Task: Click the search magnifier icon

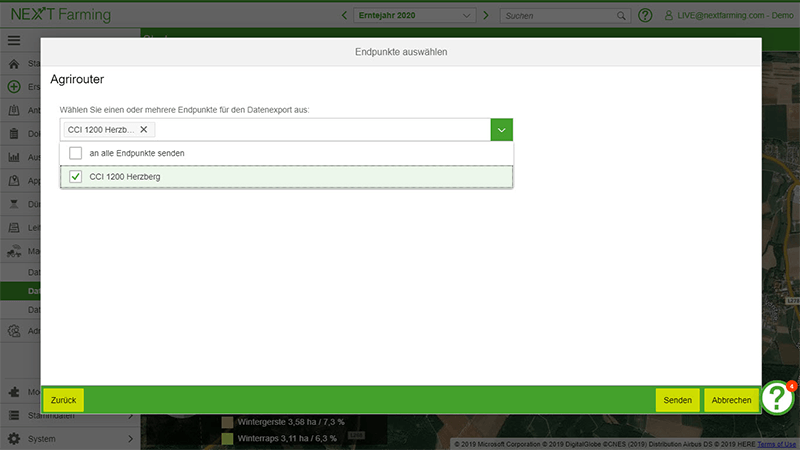Action: (x=621, y=16)
